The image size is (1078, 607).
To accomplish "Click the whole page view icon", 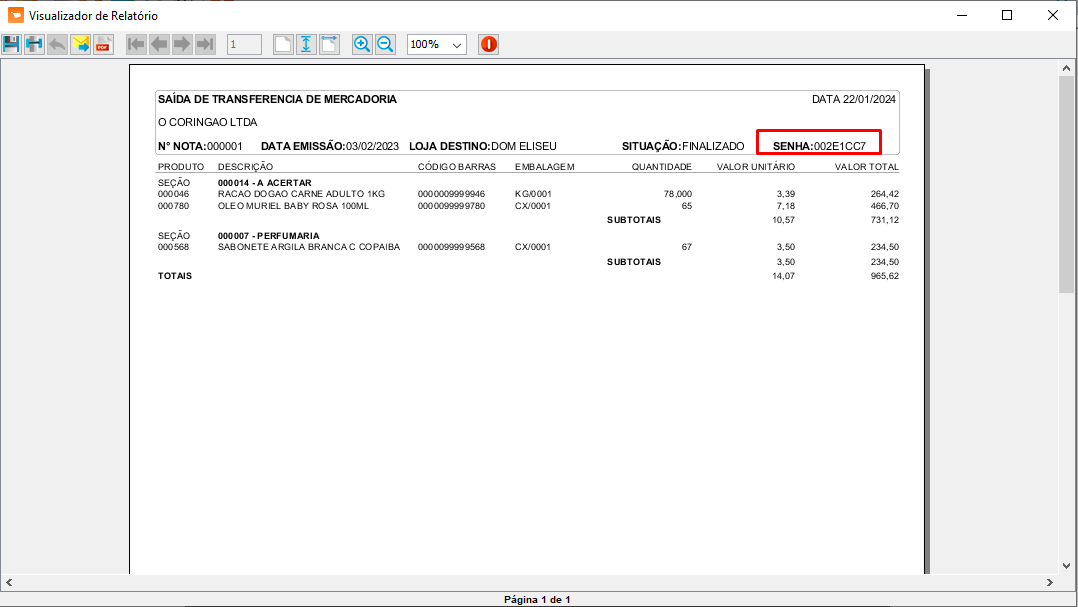I will point(283,45).
